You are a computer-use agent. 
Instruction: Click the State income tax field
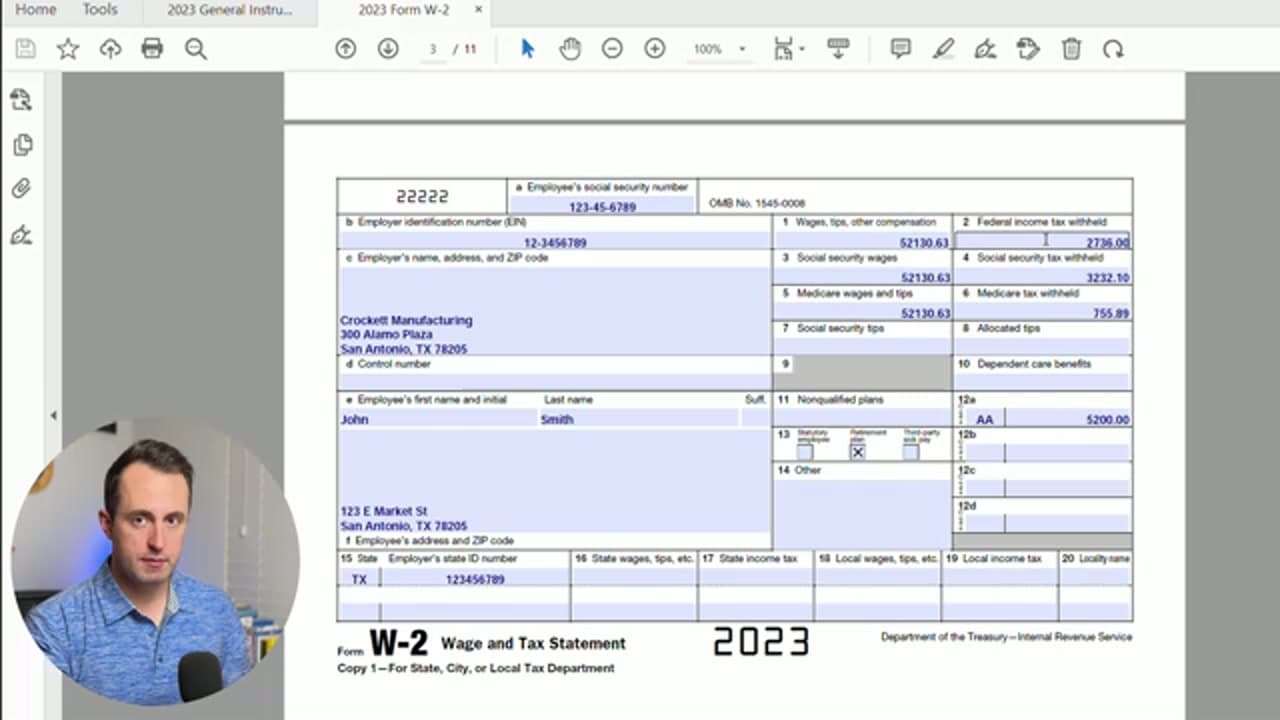pyautogui.click(x=756, y=579)
